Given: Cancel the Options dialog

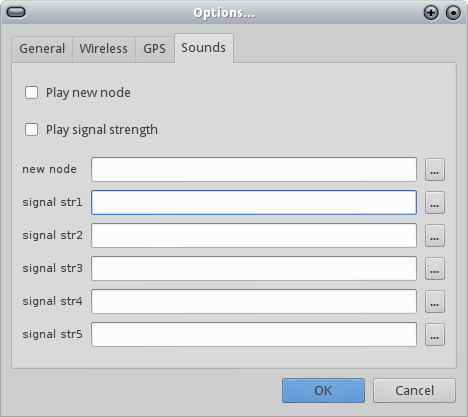Looking at the screenshot, I should point(414,390).
